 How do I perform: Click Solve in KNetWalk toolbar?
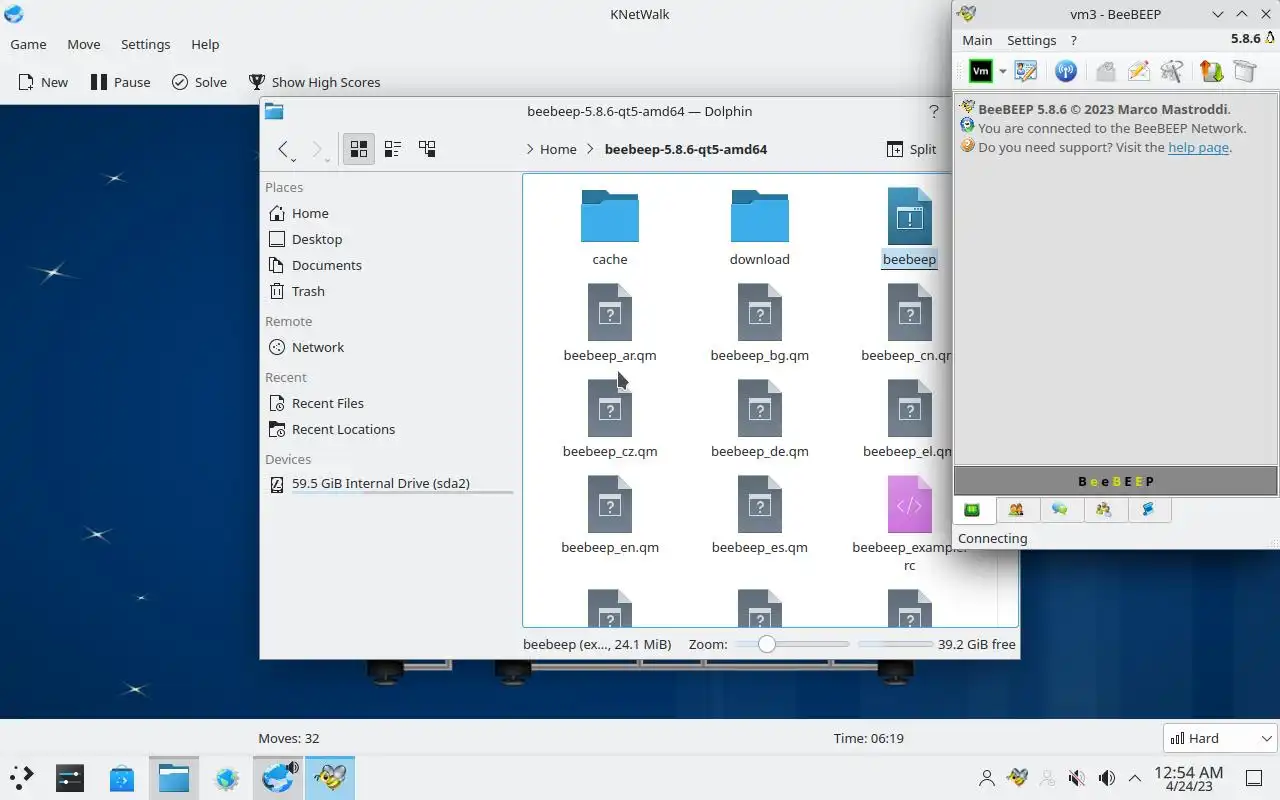(199, 82)
